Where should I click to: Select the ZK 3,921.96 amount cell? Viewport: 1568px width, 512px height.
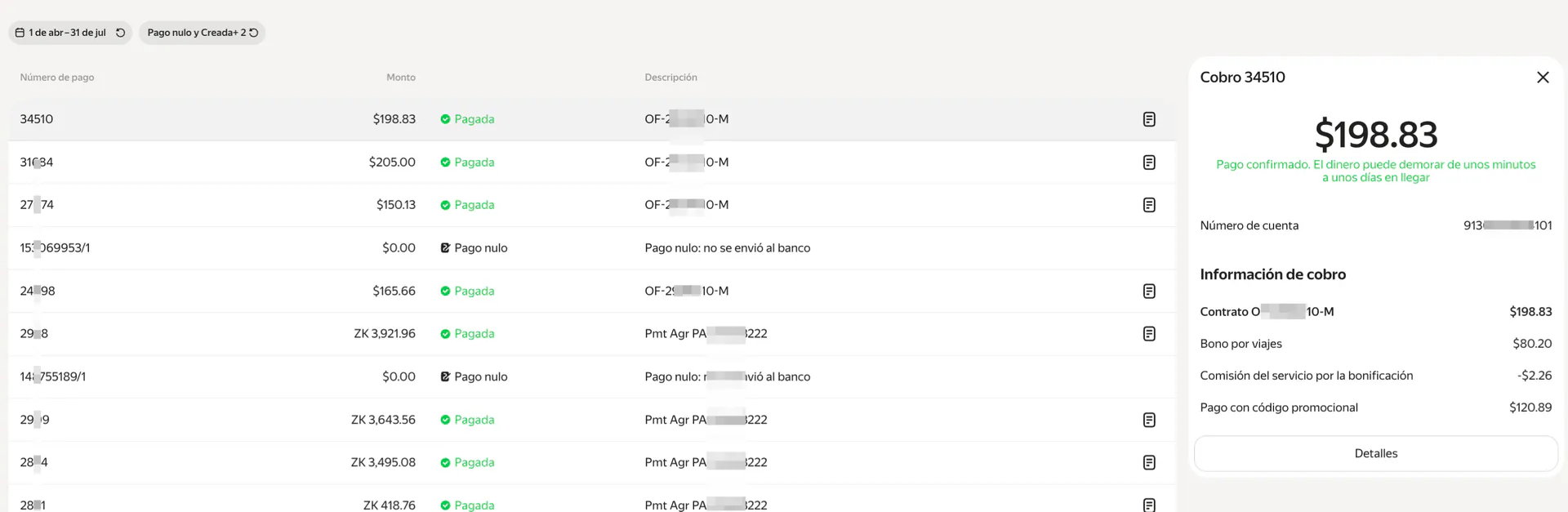385,334
